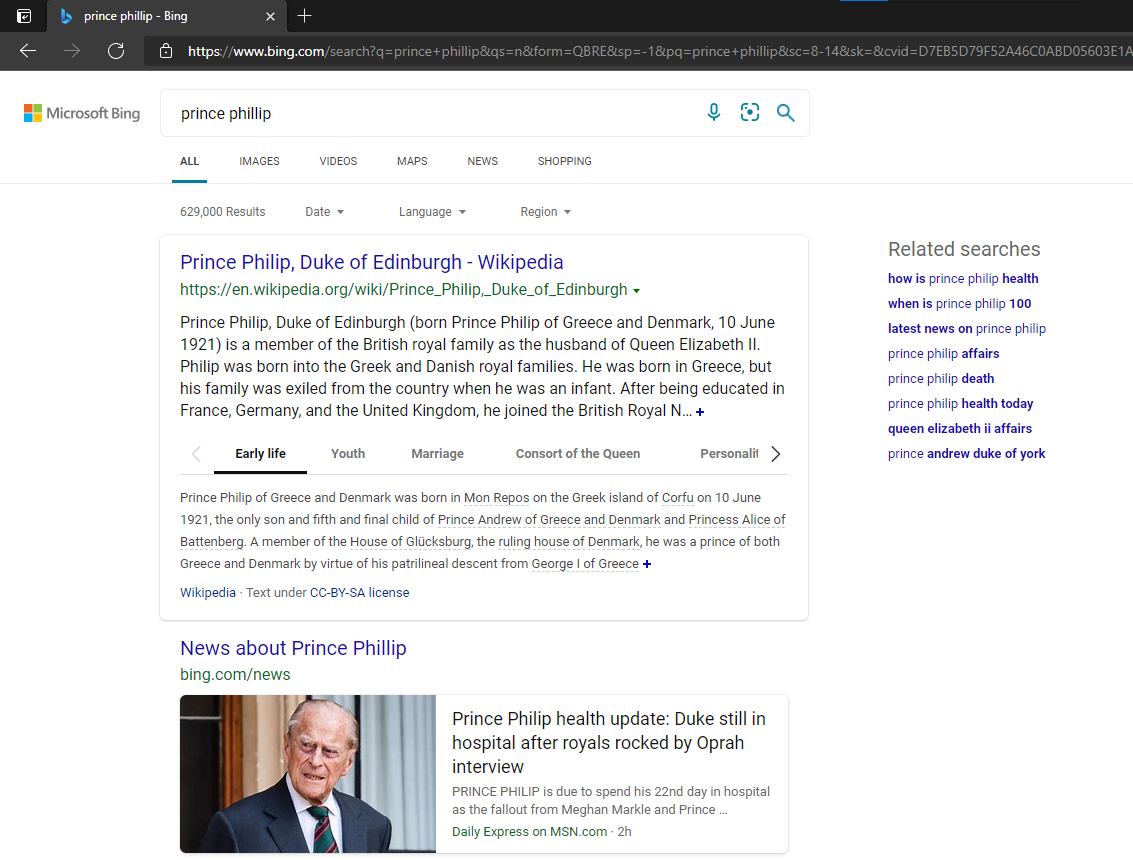Open Princess Alice of Battenberg link
The width and height of the screenshot is (1133, 860).
coord(483,530)
